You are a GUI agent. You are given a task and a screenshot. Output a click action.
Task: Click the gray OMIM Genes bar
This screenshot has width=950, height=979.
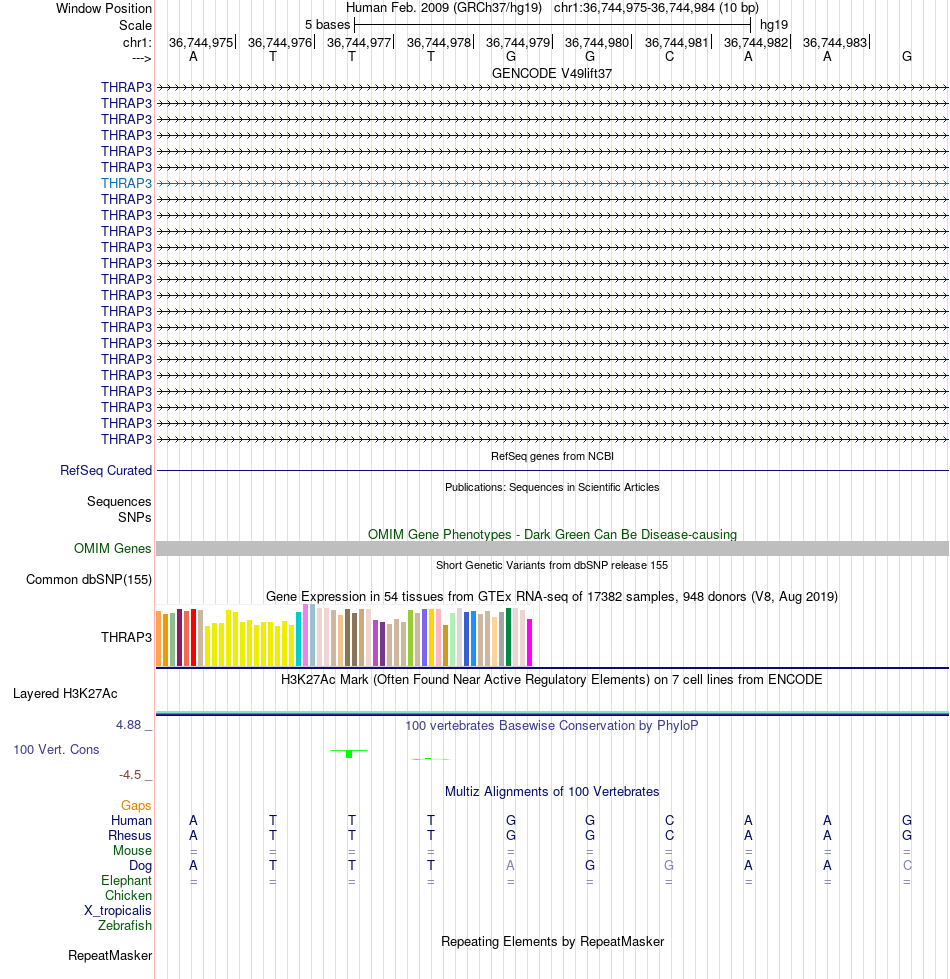point(552,548)
